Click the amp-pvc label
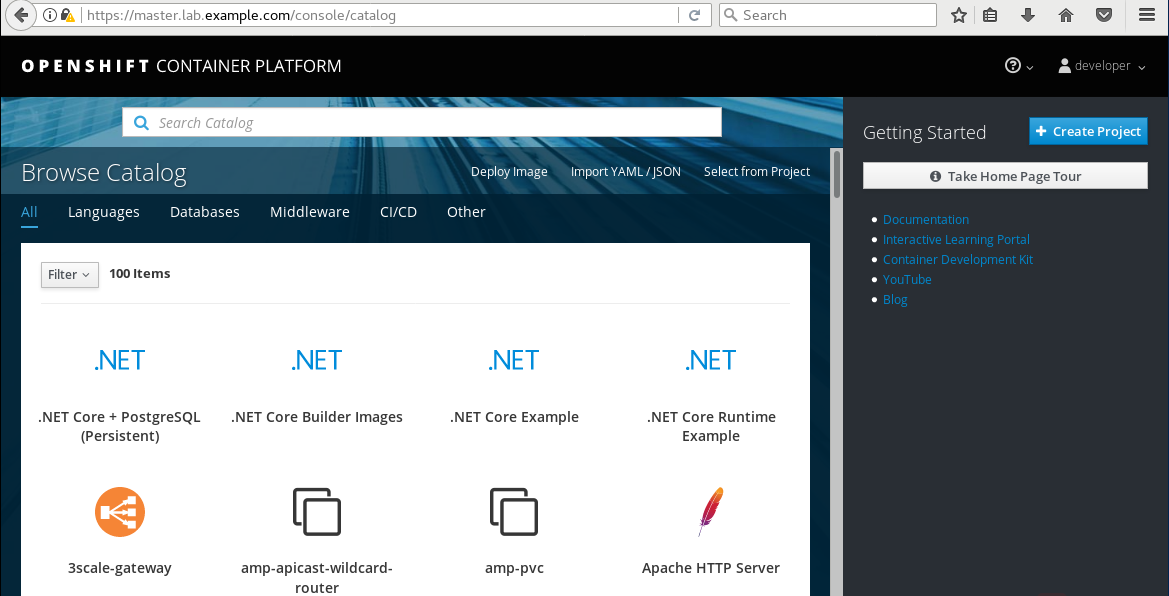Screen dimensions: 1169x596 pyautogui.click(x=514, y=568)
